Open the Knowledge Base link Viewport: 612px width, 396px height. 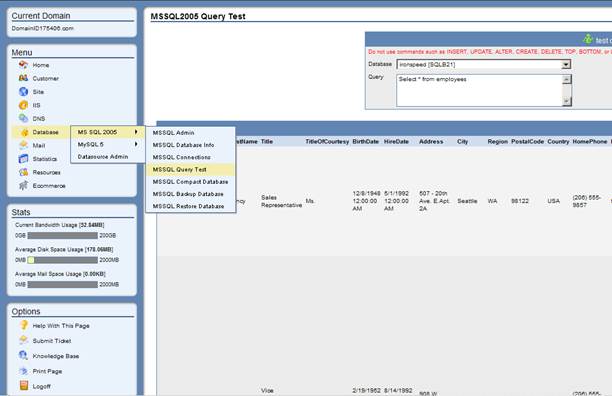coord(55,356)
